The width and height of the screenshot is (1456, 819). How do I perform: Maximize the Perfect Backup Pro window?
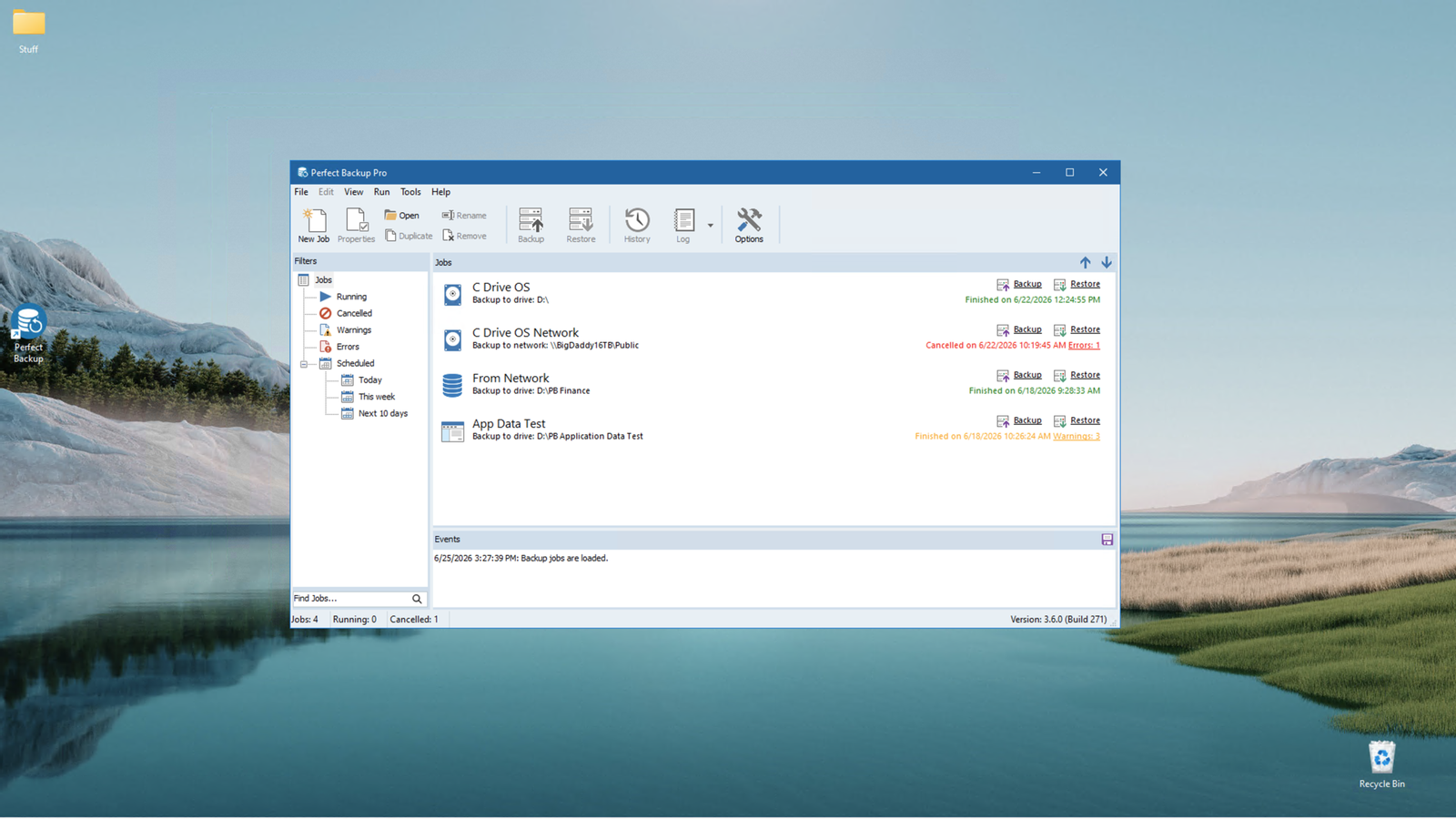[x=1069, y=173]
